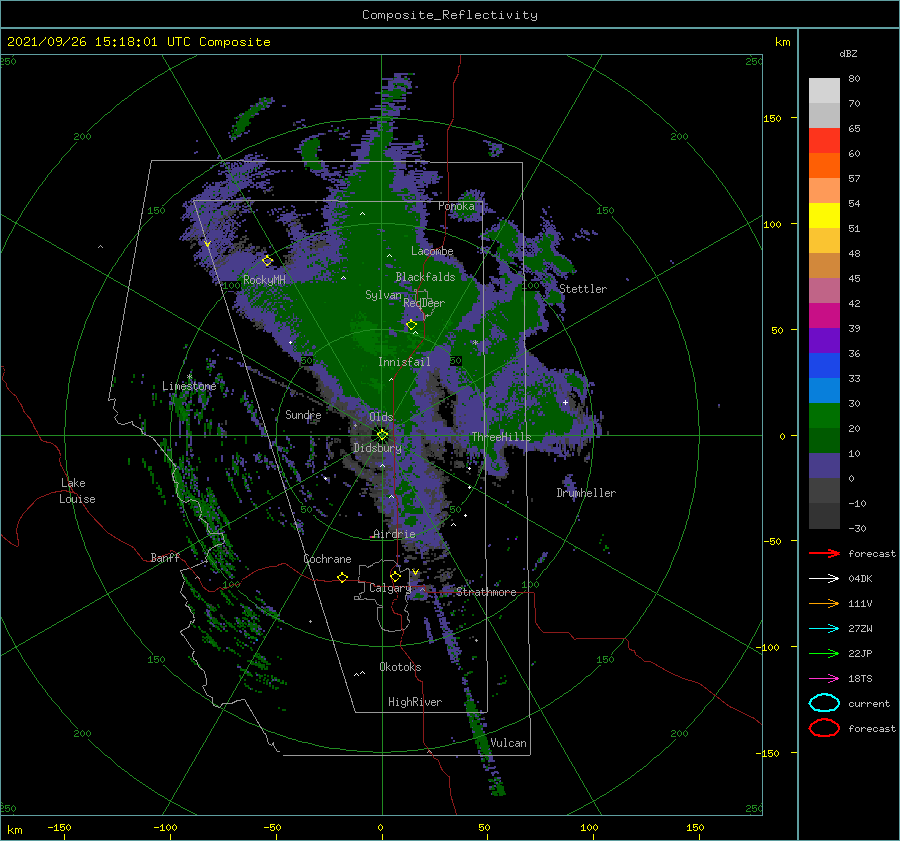Image resolution: width=900 pixels, height=841 pixels.
Task: Select the yellow 54 dBZ color swatch
Action: coord(824,215)
